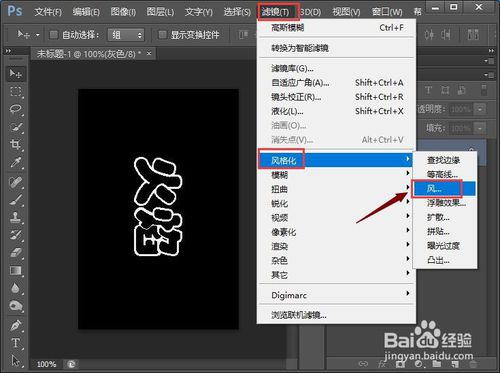Open the 选择(S) menu
Viewport: 500px width, 373px height.
point(237,12)
